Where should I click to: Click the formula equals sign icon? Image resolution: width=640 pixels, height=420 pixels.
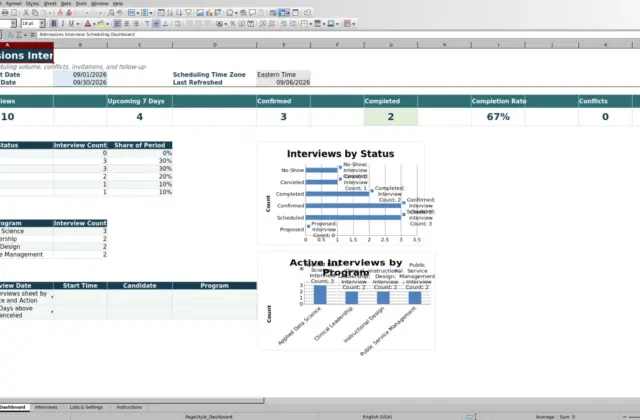[x=32, y=35]
